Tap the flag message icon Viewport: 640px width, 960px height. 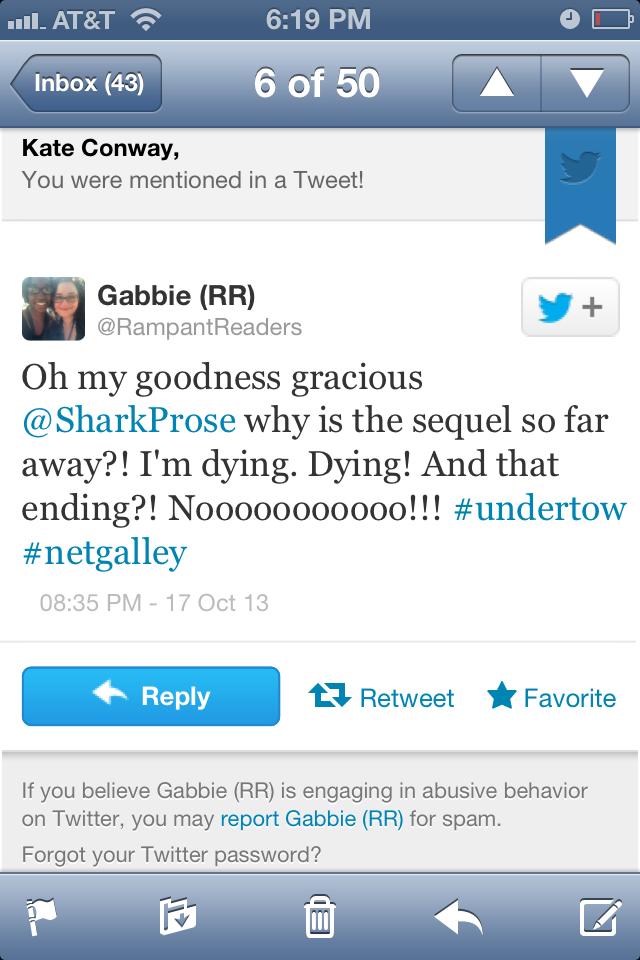point(39,915)
